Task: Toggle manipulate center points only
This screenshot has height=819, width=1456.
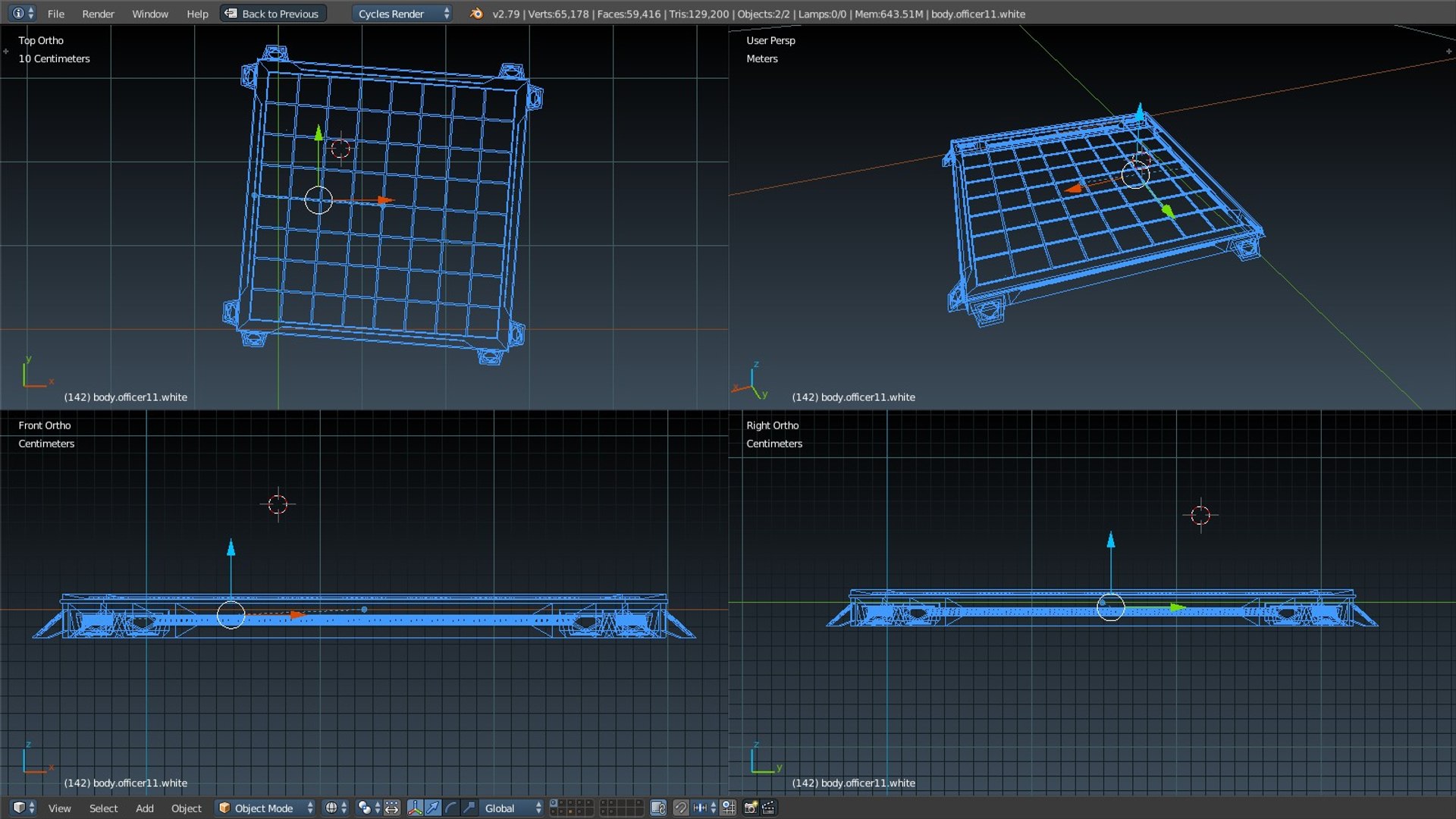Action: [x=391, y=808]
